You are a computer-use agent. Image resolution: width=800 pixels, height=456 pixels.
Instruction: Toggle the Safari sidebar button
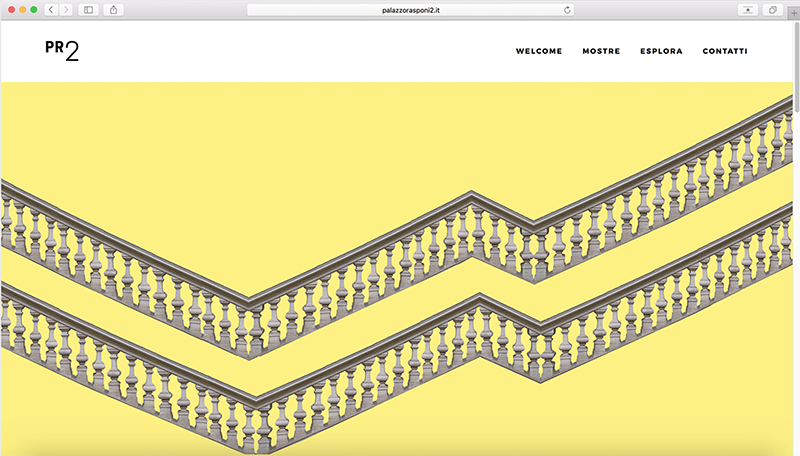point(88,10)
